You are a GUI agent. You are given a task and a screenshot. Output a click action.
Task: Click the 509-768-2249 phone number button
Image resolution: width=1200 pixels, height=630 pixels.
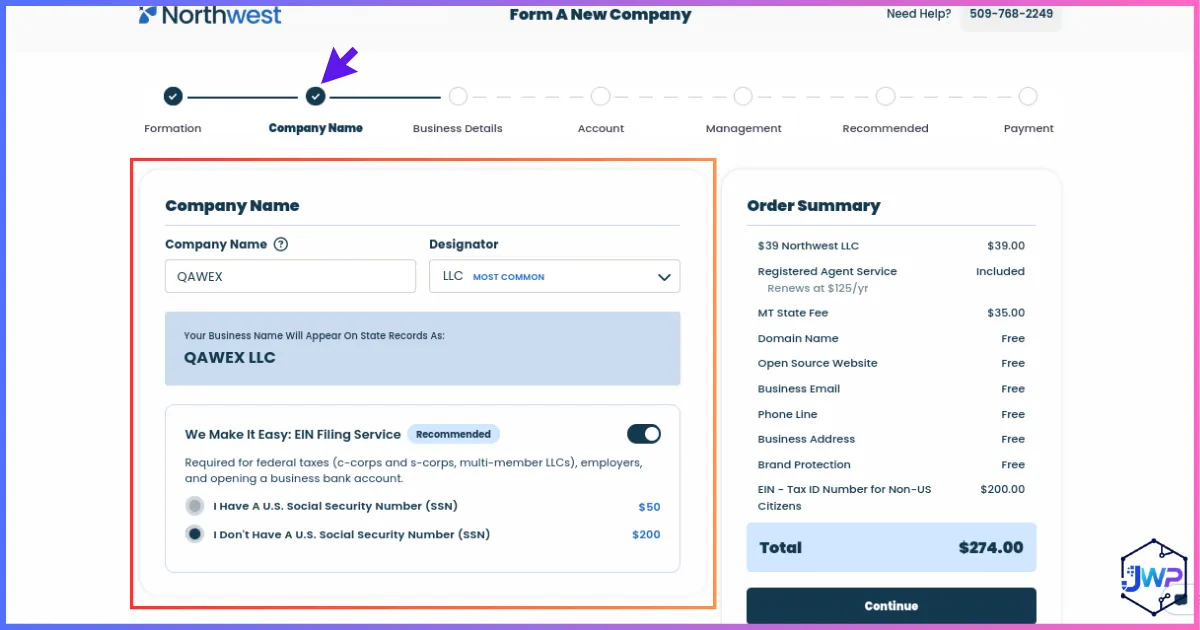1010,14
